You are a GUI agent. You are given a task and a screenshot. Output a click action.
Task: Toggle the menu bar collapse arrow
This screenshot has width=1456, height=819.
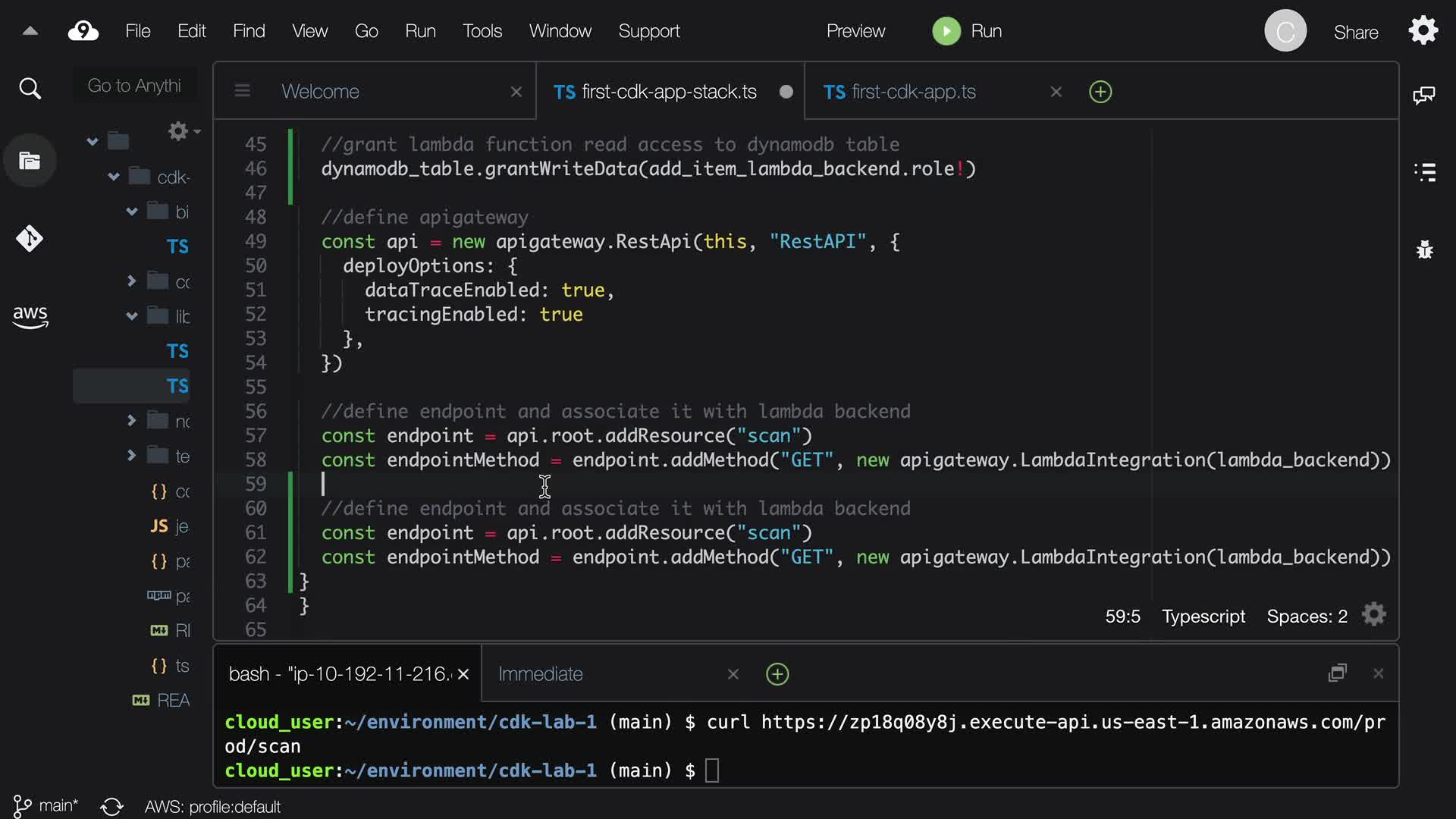tap(30, 31)
